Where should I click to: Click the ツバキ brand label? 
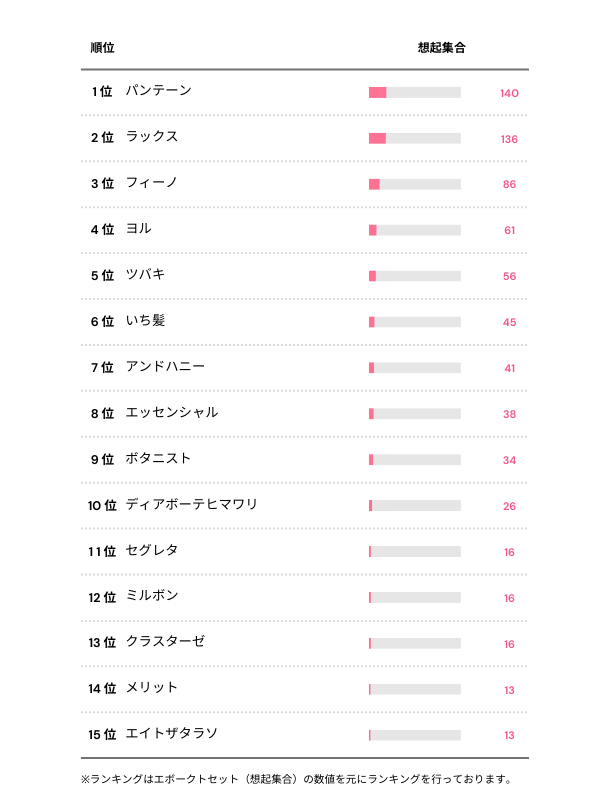[146, 275]
